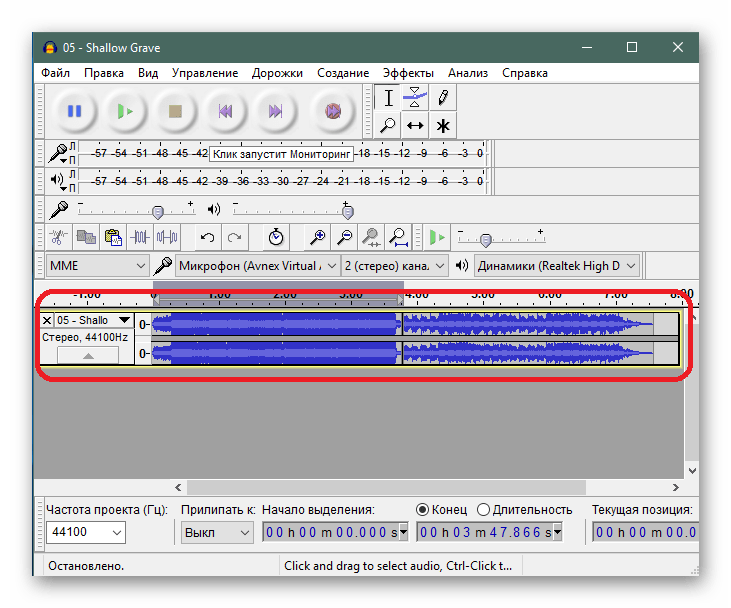Click the current position time field

click(645, 532)
